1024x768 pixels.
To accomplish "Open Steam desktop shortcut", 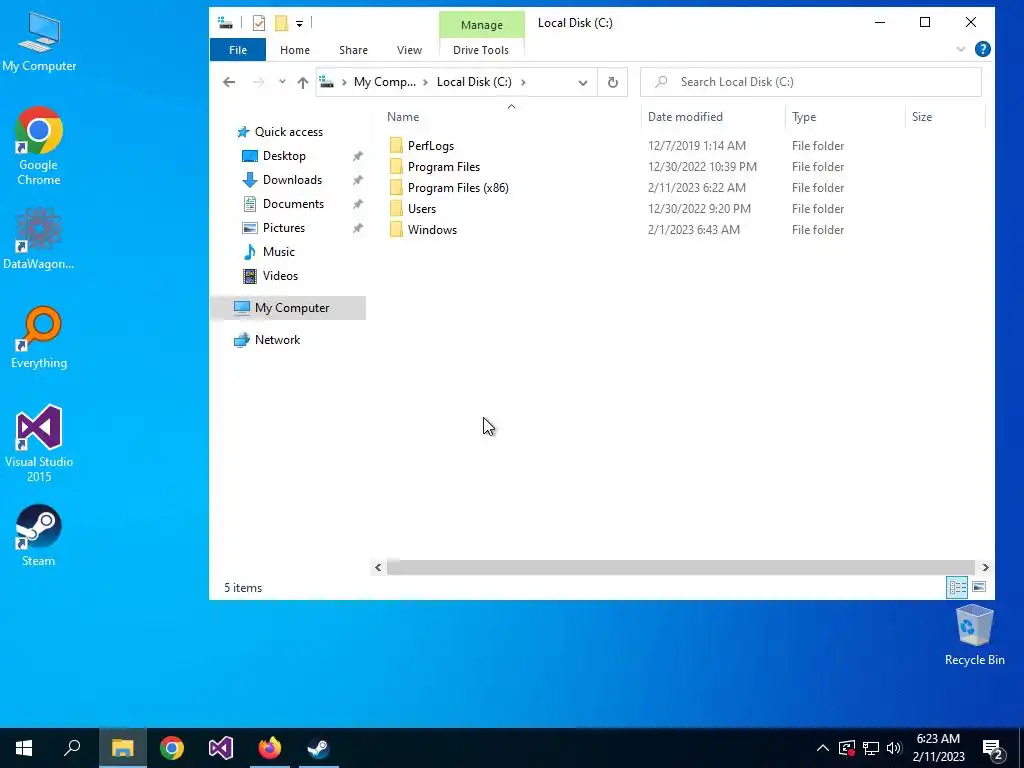I will pos(39,536).
